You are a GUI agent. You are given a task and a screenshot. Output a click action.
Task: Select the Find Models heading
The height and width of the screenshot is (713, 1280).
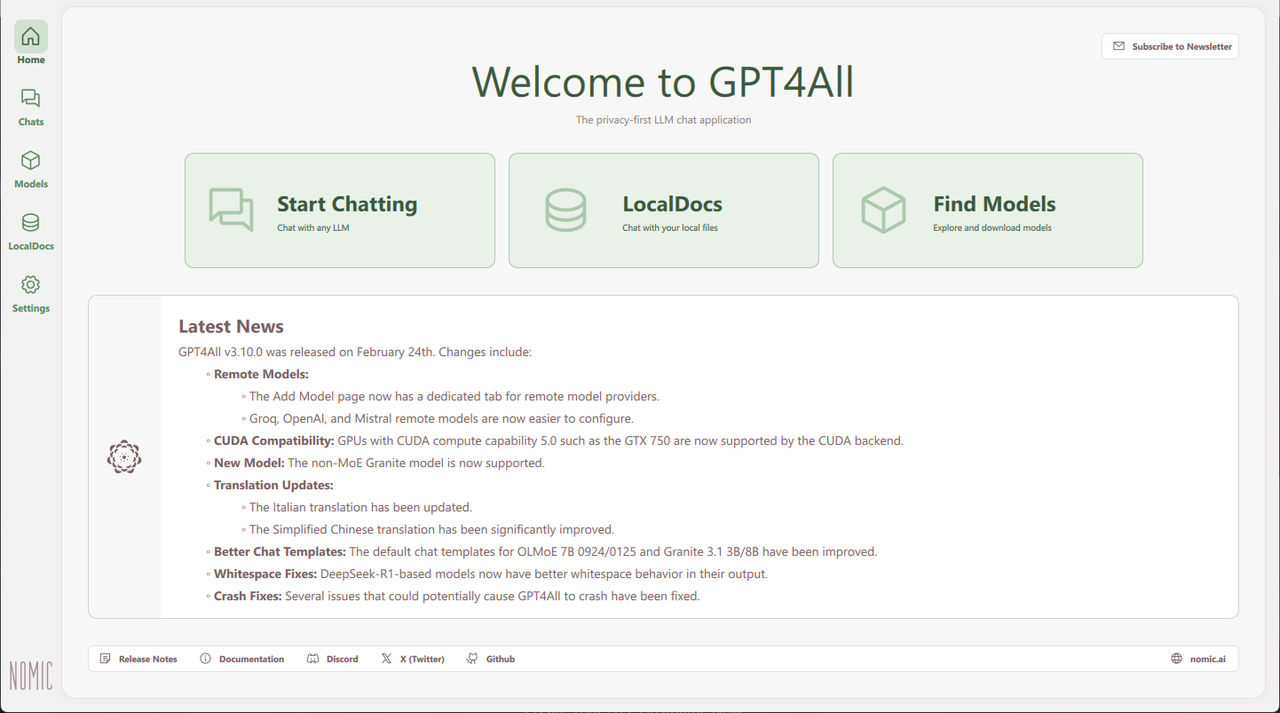click(x=994, y=204)
